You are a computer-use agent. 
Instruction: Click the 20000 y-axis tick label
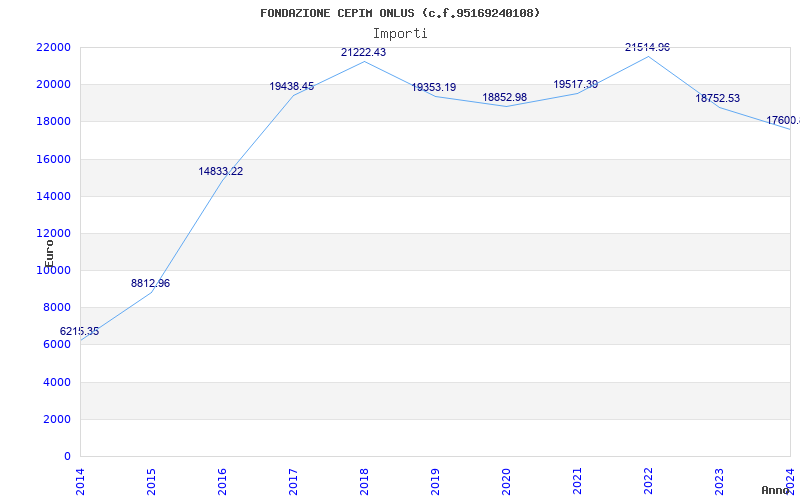pos(53,85)
